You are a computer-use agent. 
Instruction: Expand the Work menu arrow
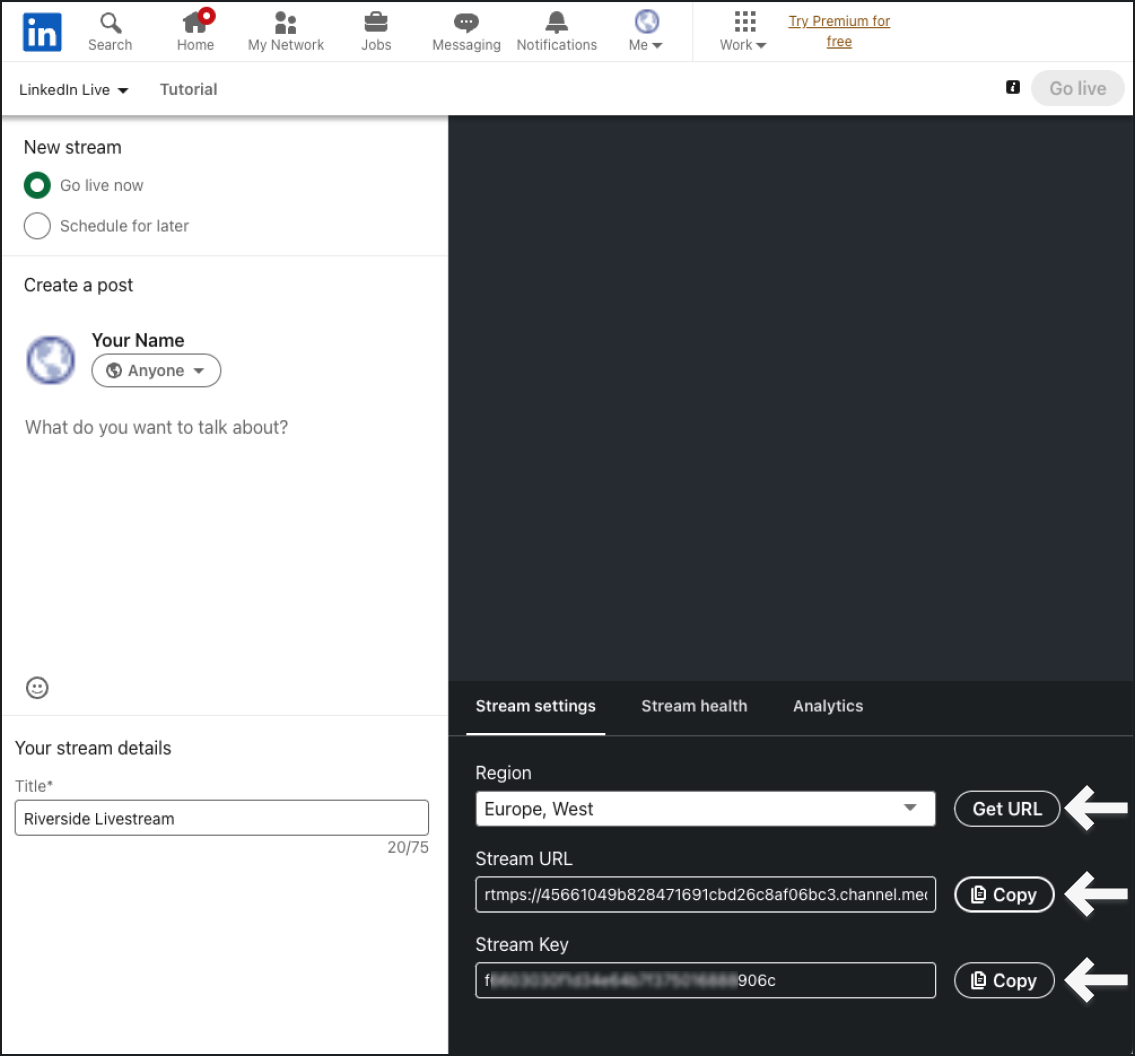click(x=761, y=46)
